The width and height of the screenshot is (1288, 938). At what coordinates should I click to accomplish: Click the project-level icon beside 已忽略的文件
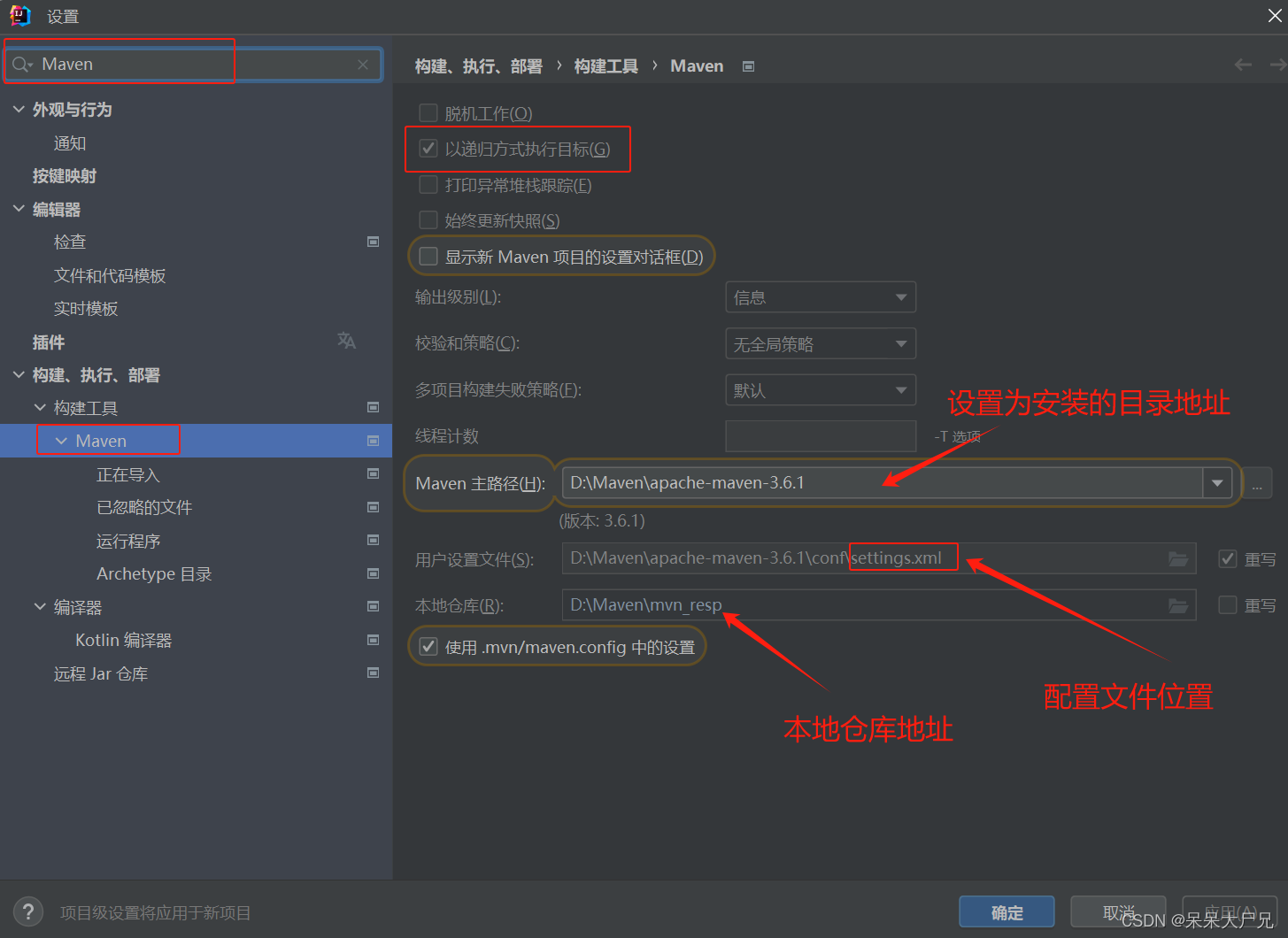373,507
